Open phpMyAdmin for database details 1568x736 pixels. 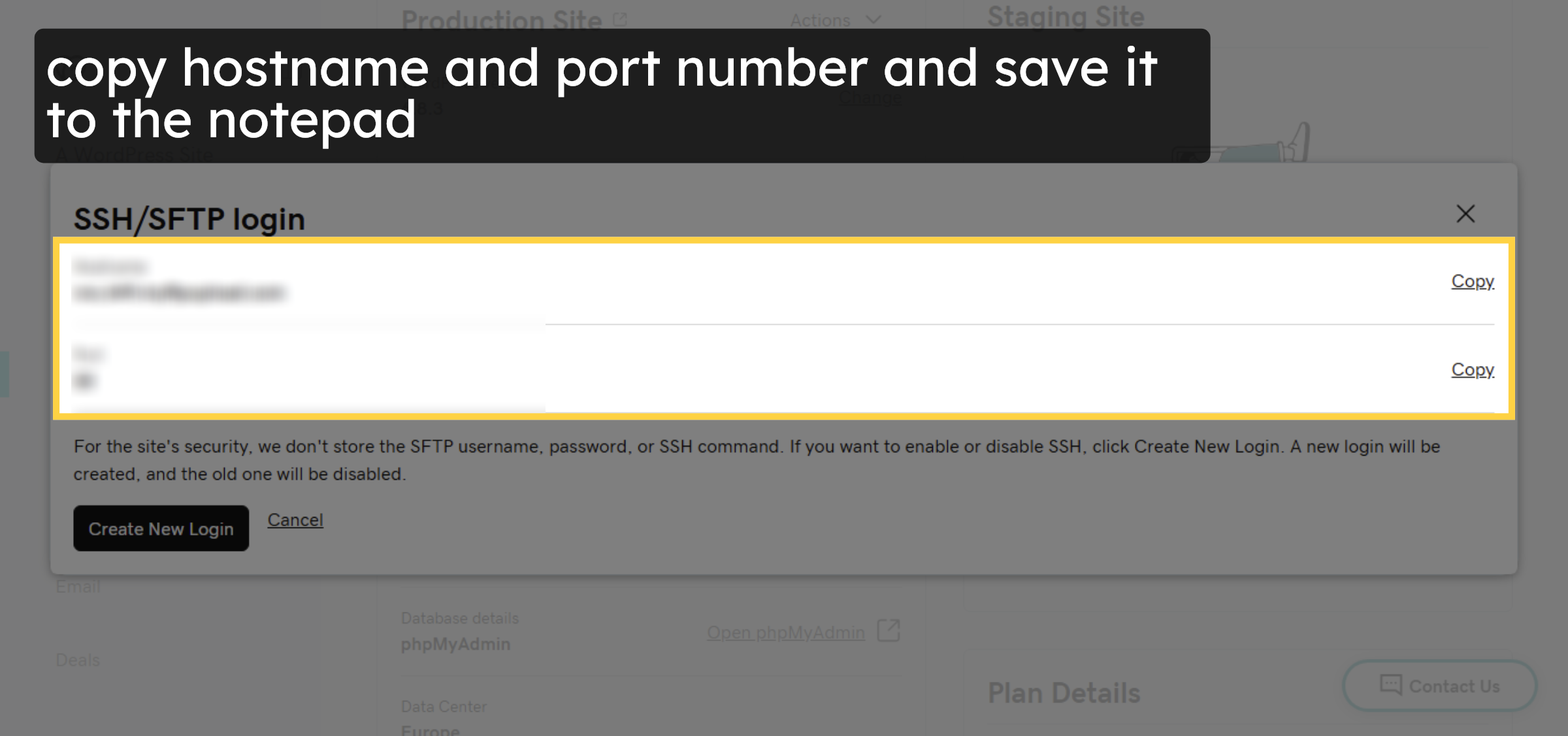785,631
